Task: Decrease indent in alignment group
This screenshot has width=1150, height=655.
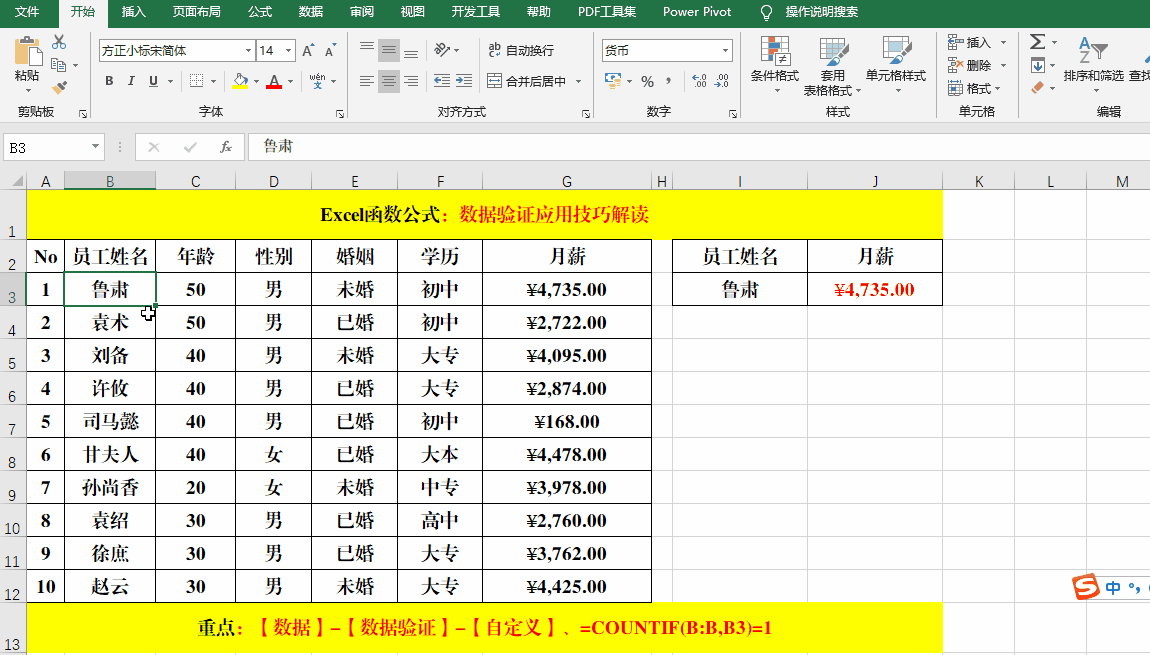Action: click(x=442, y=81)
